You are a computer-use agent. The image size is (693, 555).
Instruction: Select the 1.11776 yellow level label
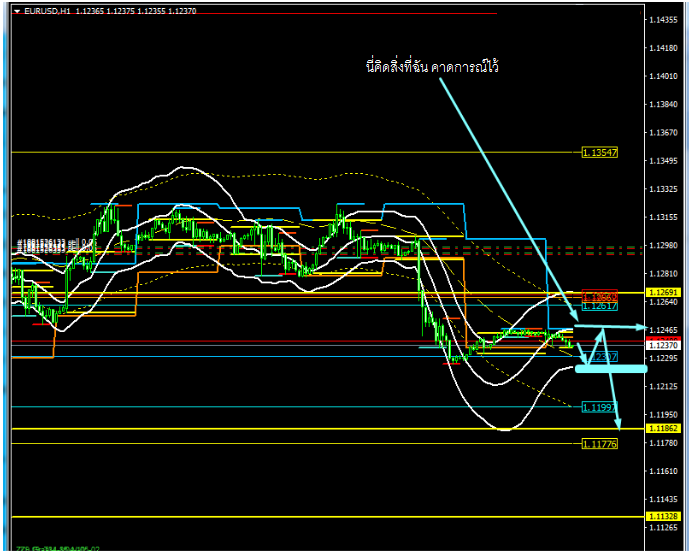[x=599, y=444]
